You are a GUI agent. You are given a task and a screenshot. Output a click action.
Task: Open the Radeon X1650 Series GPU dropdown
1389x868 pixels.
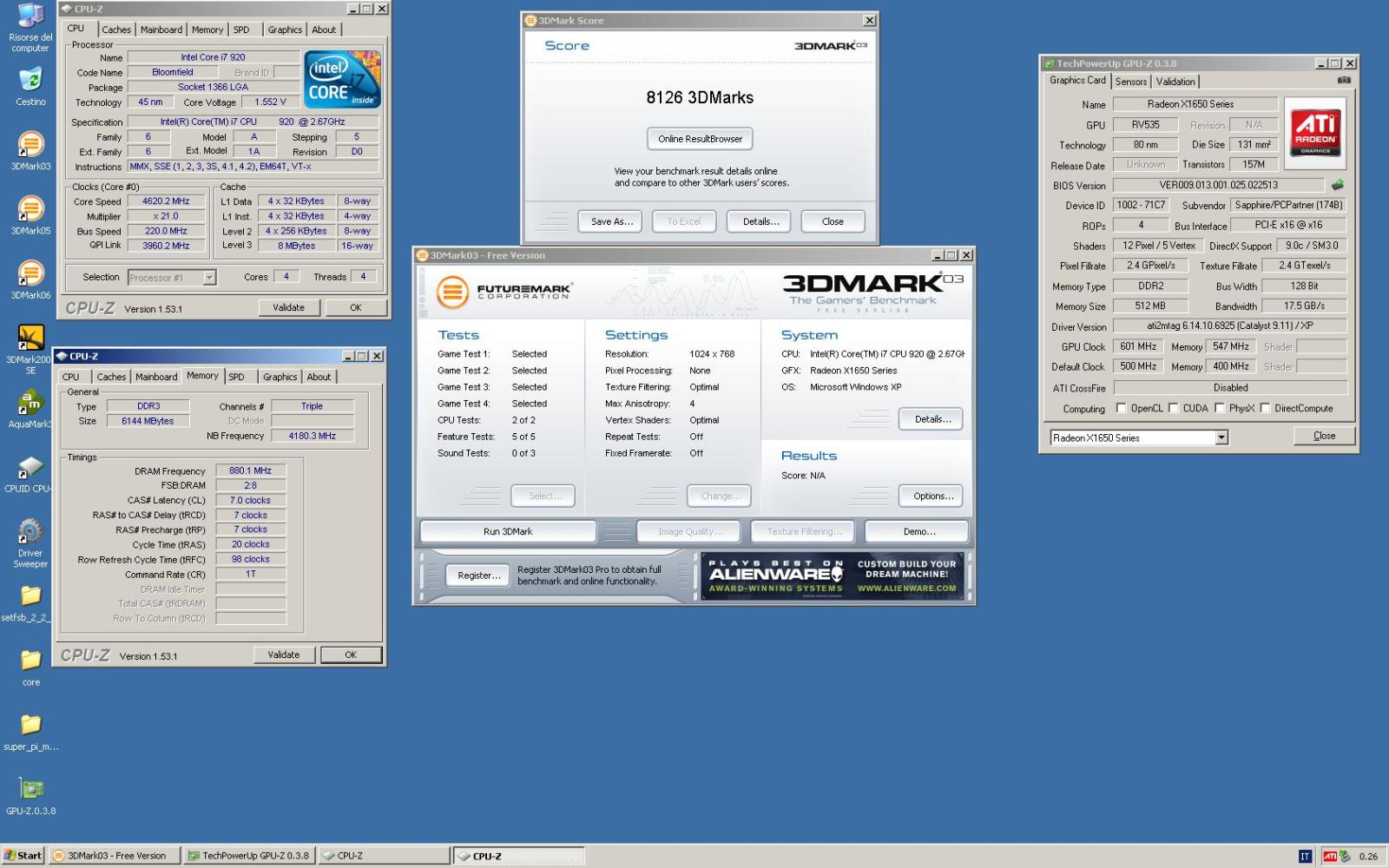click(x=1139, y=437)
